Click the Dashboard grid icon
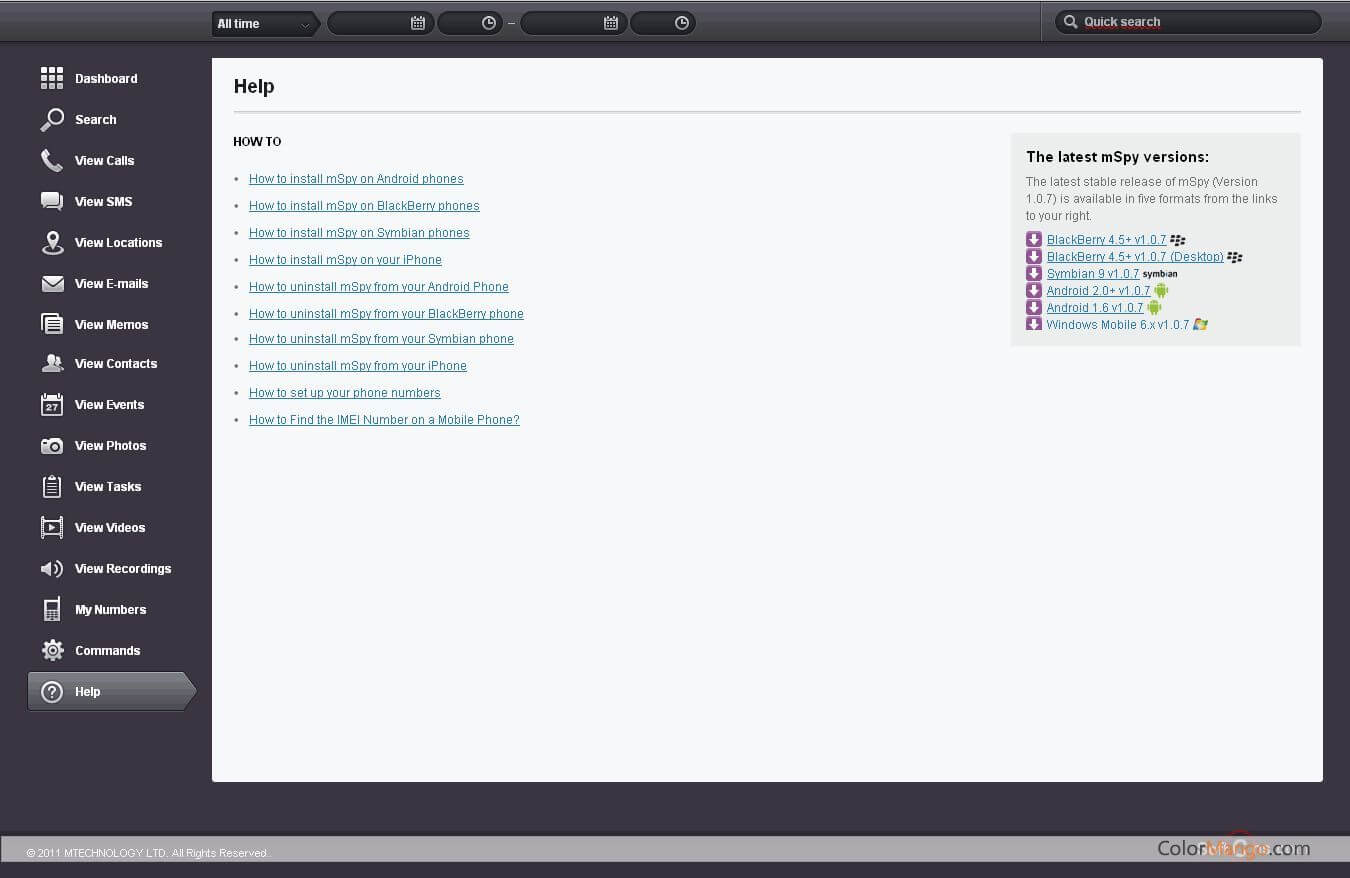 tap(52, 78)
